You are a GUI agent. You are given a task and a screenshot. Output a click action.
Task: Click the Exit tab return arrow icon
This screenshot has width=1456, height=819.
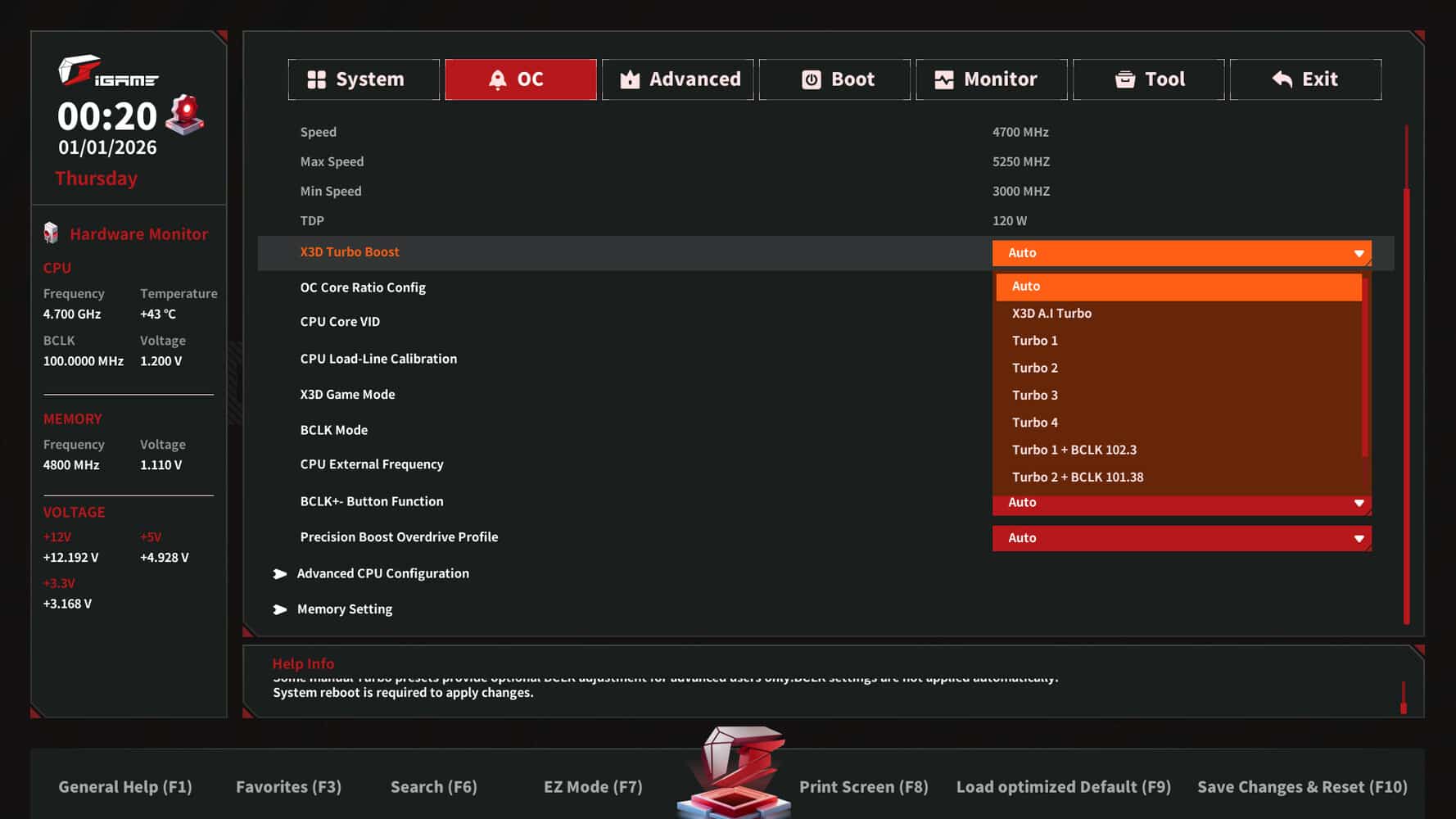[x=1282, y=79]
